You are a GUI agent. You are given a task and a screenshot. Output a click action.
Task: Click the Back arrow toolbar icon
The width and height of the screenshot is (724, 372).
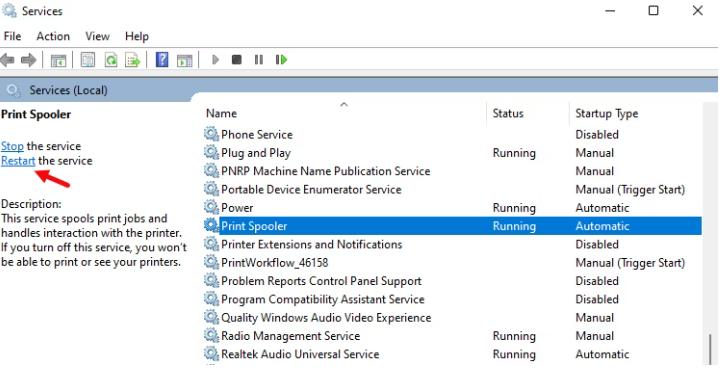(x=7, y=60)
